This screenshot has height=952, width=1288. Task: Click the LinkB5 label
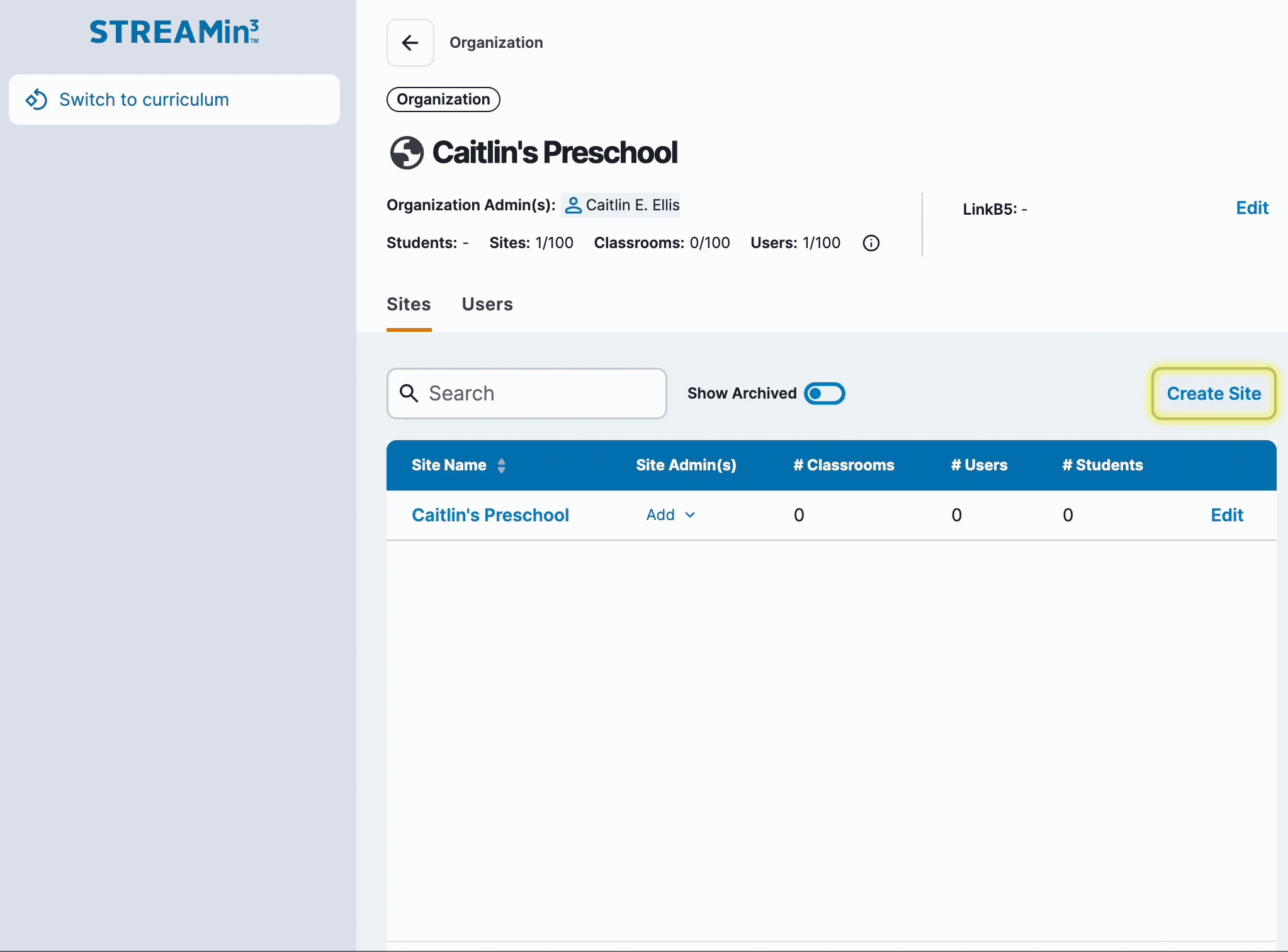(x=990, y=210)
